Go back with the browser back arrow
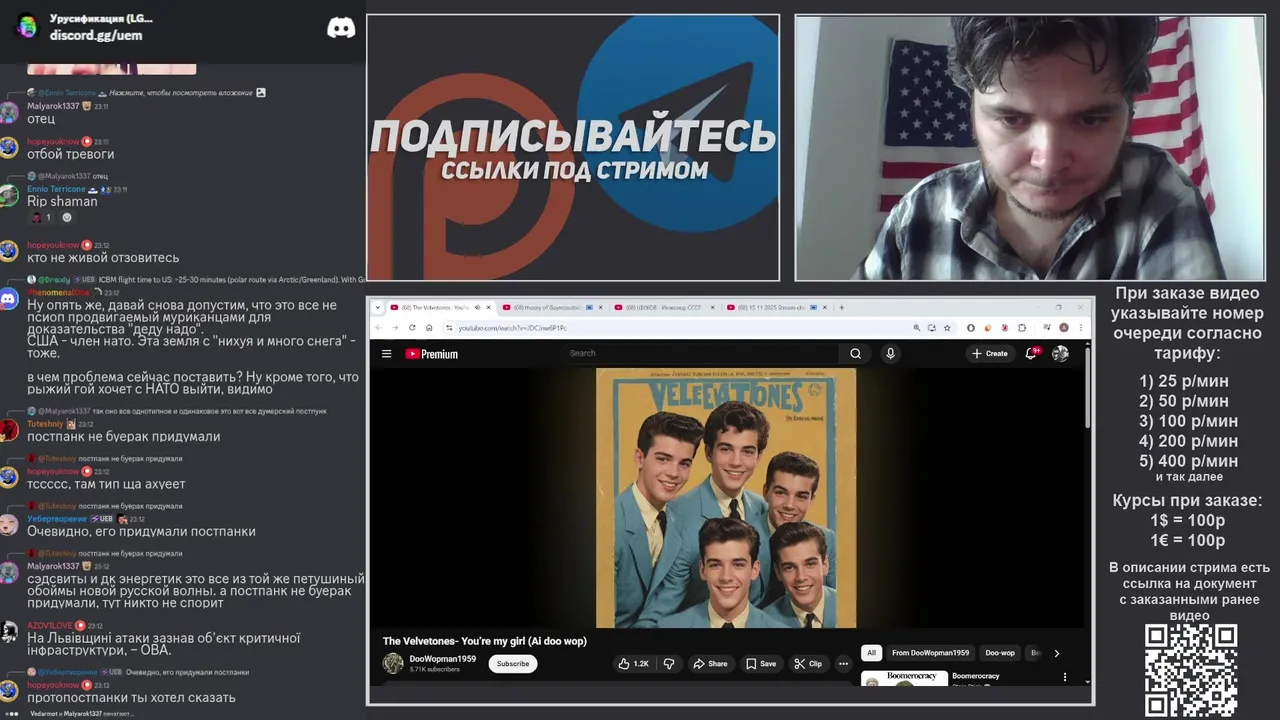The height and width of the screenshot is (720, 1280). [x=378, y=327]
